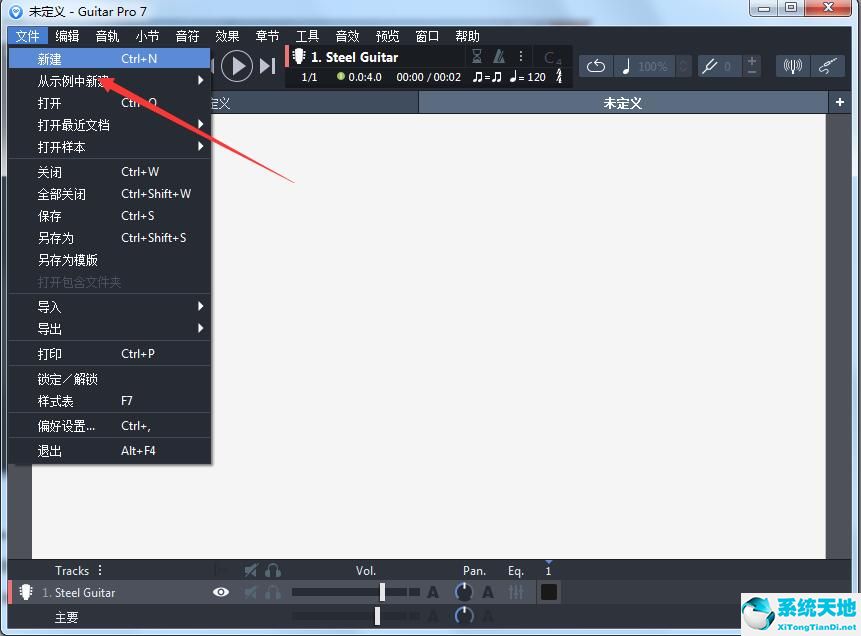This screenshot has width=861, height=636.
Task: Choose 另存为模版 from the menu
Action: pos(110,260)
